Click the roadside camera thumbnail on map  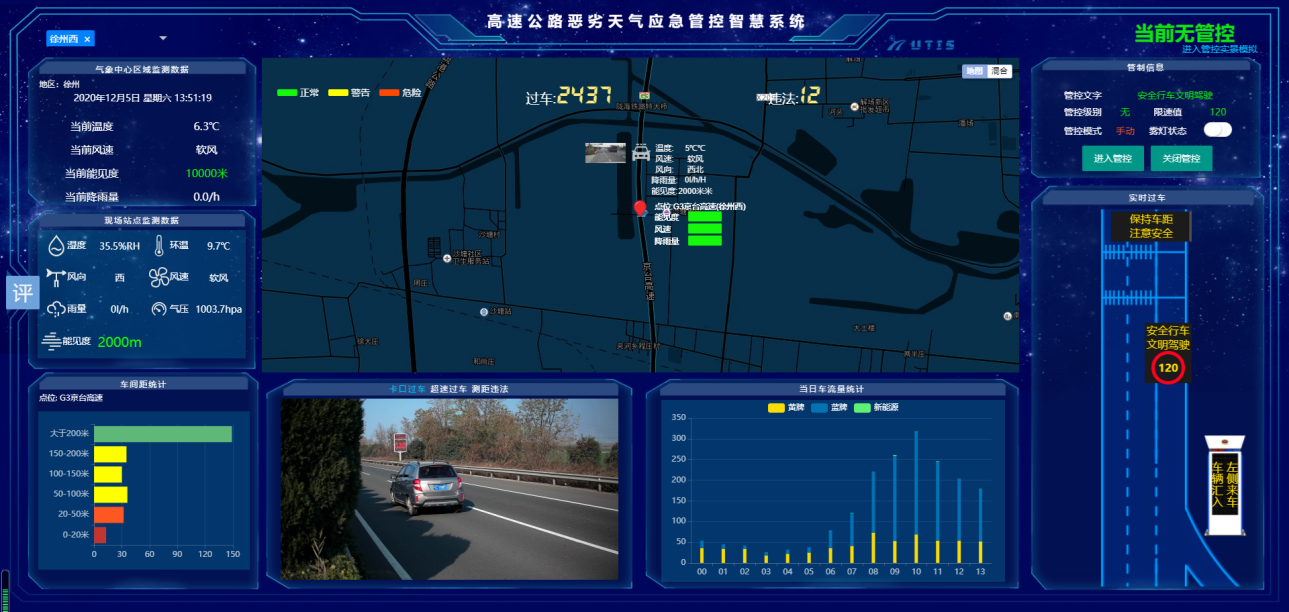pyautogui.click(x=605, y=152)
